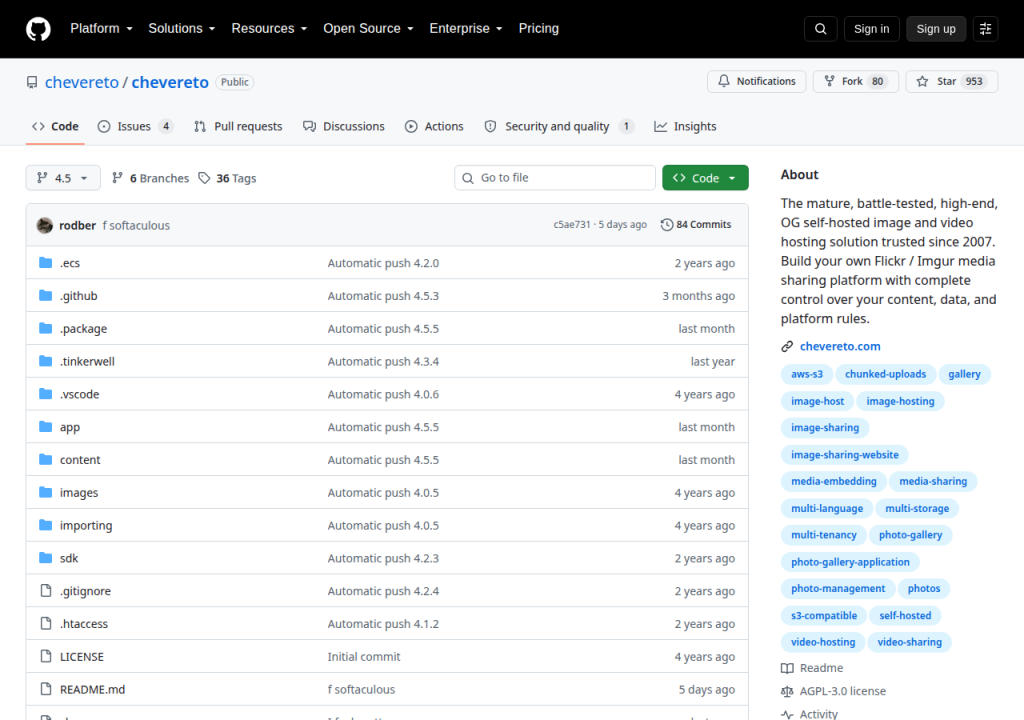
Task: Click the images folder icon
Action: 45,492
